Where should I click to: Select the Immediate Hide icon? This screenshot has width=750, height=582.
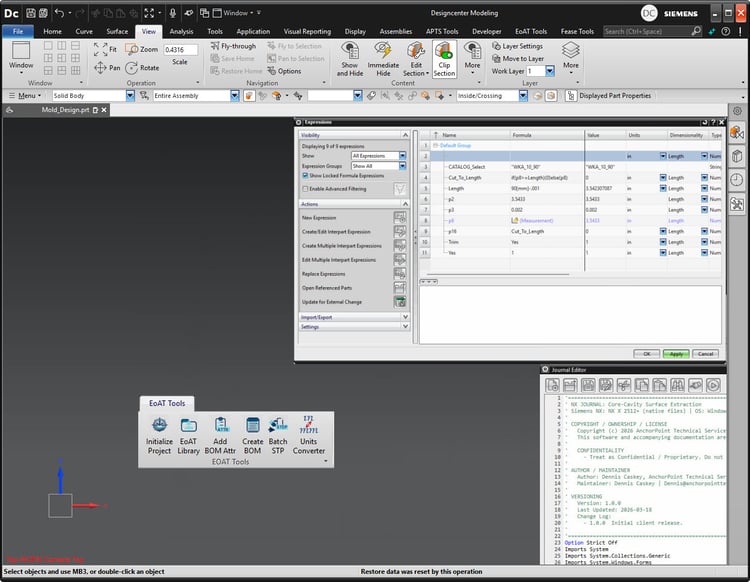pos(383,59)
